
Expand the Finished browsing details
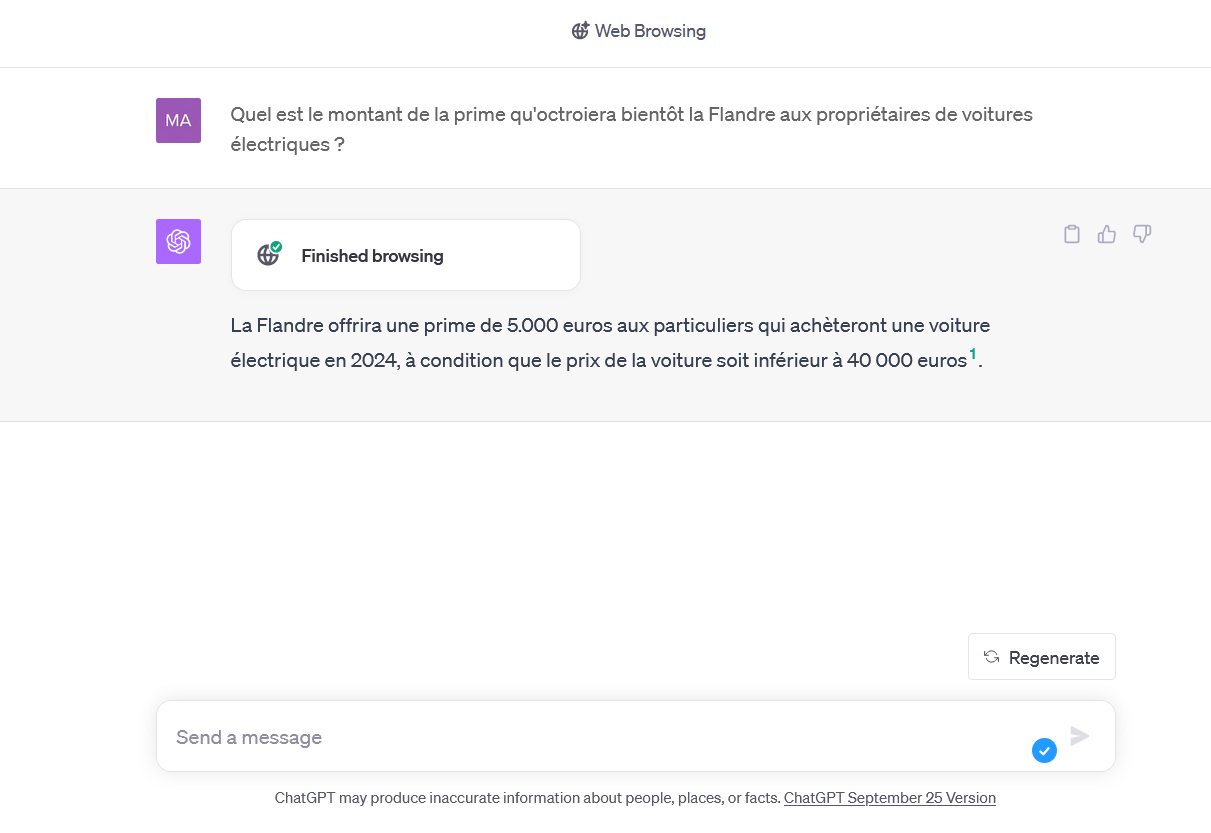tap(405, 256)
